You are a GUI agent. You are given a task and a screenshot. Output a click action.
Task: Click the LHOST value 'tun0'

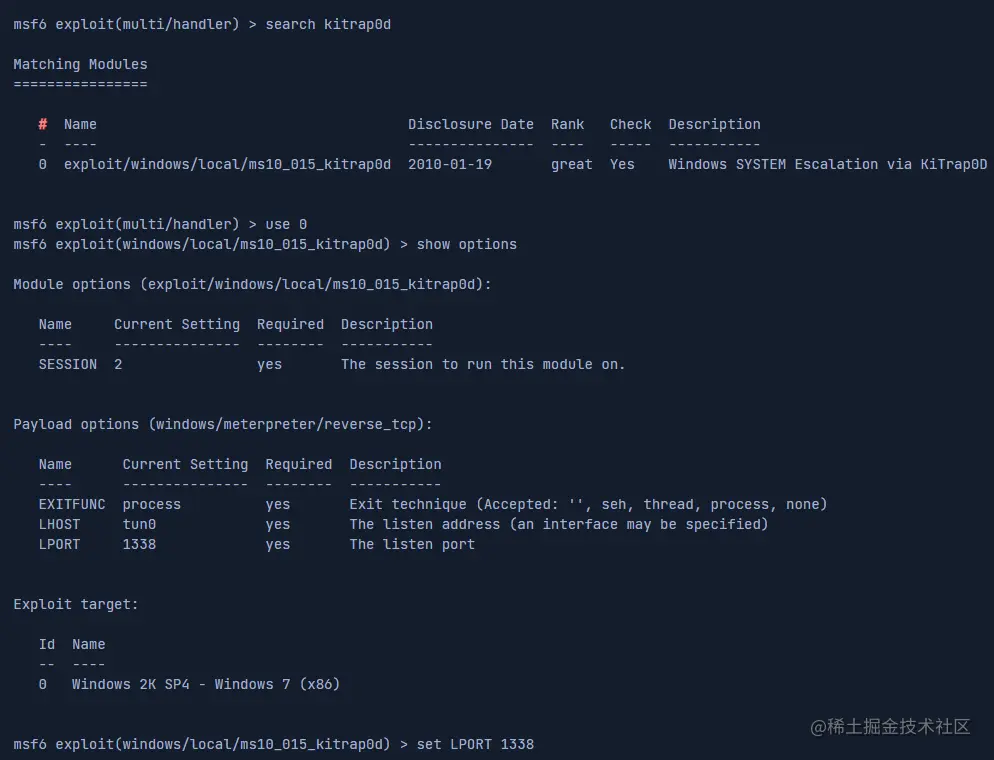click(139, 525)
